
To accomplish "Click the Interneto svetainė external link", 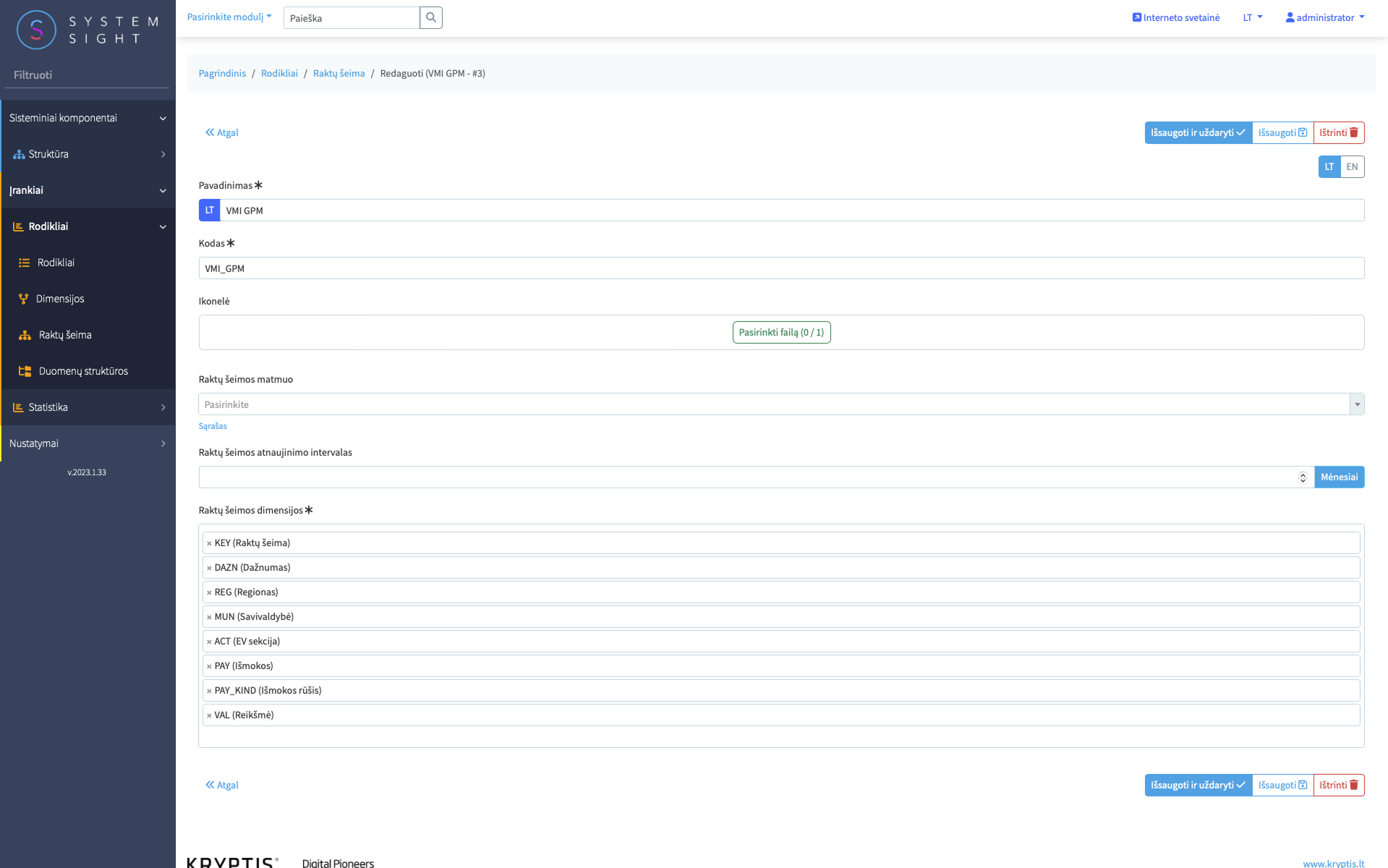I will coord(1176,17).
